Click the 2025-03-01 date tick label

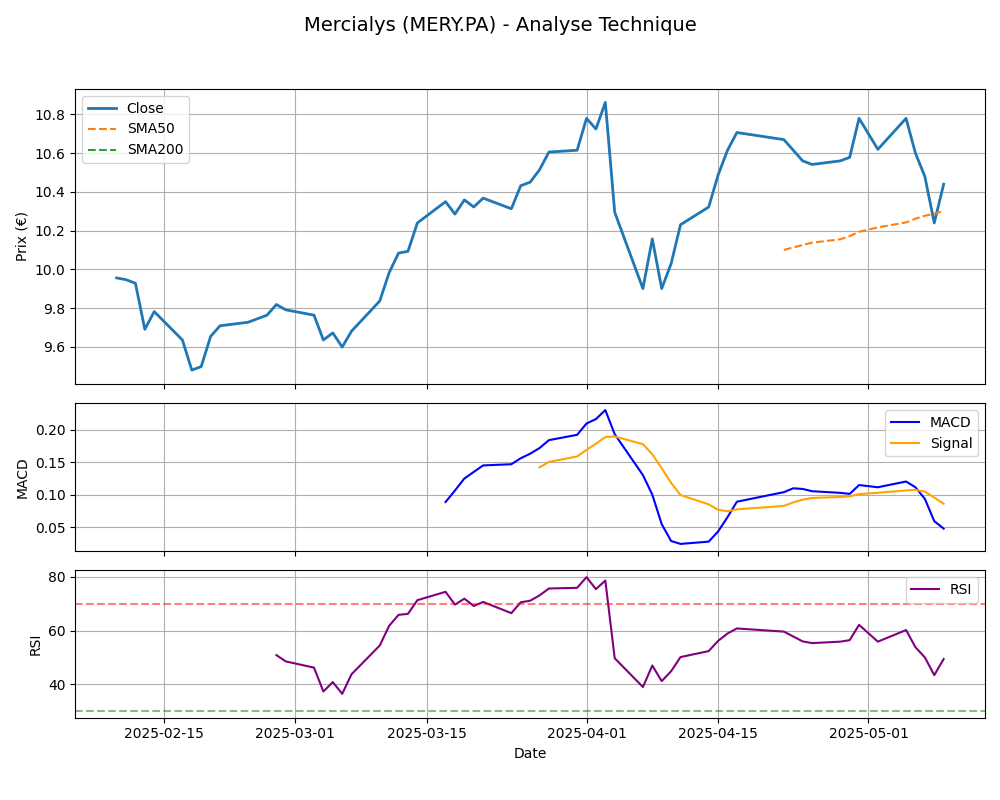tap(295, 733)
